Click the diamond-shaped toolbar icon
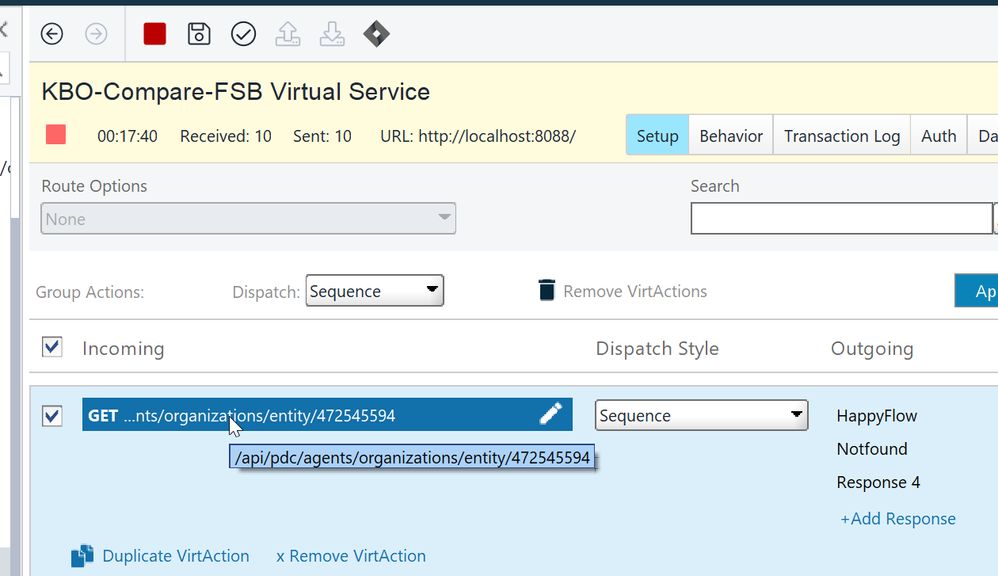This screenshot has width=998, height=576. click(x=375, y=34)
